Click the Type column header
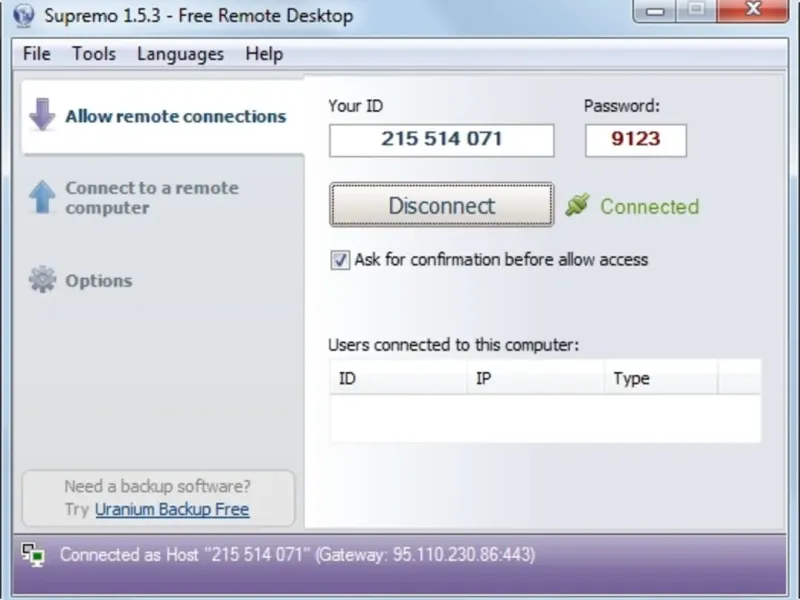This screenshot has height=600, width=800. coord(661,378)
